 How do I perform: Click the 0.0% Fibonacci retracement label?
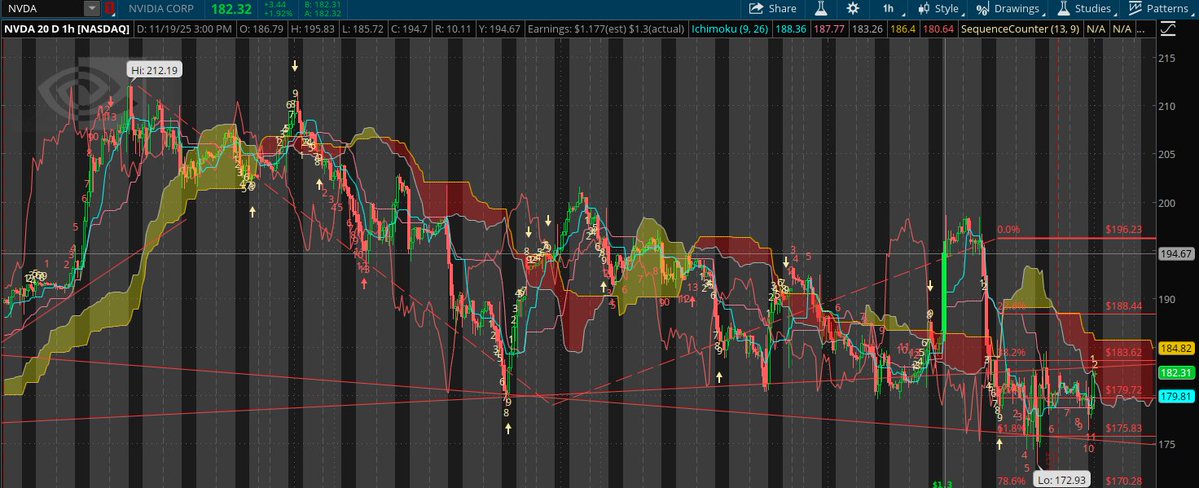(1009, 229)
